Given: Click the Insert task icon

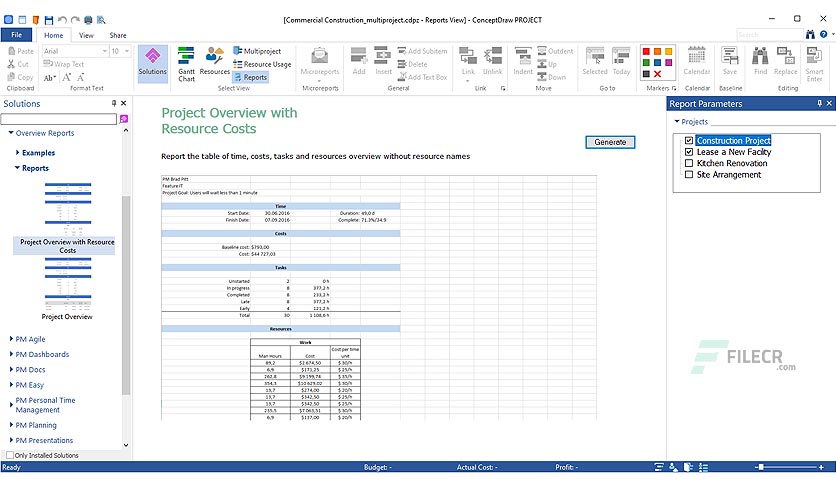Looking at the screenshot, I should (383, 61).
